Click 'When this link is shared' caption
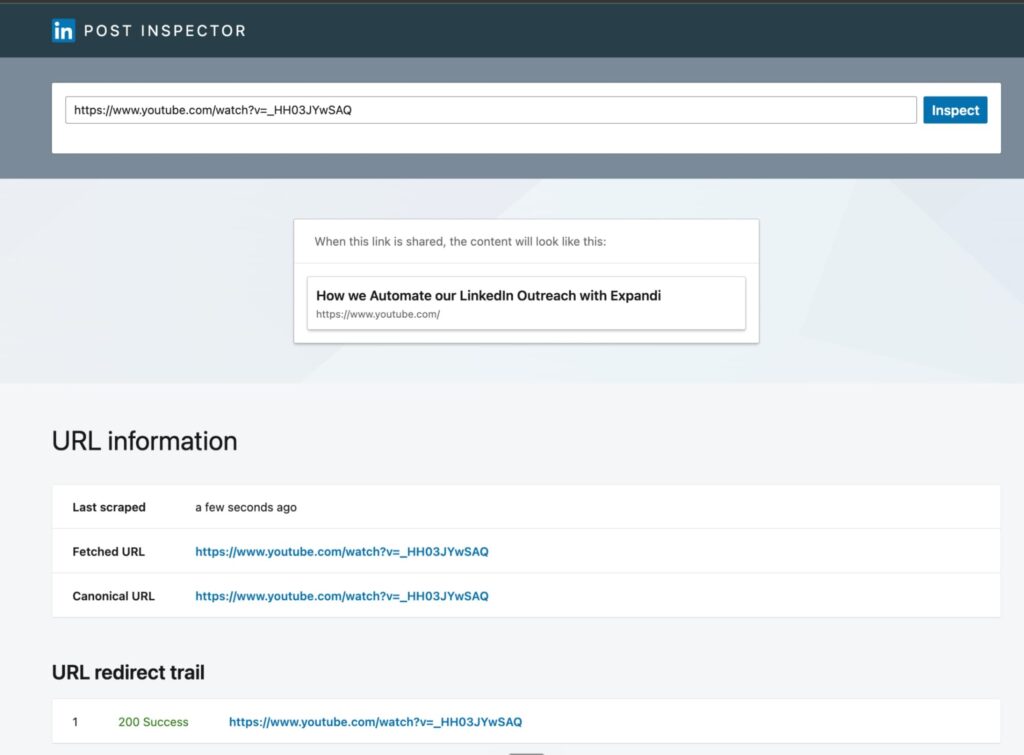The height and width of the screenshot is (755, 1024). coord(460,241)
